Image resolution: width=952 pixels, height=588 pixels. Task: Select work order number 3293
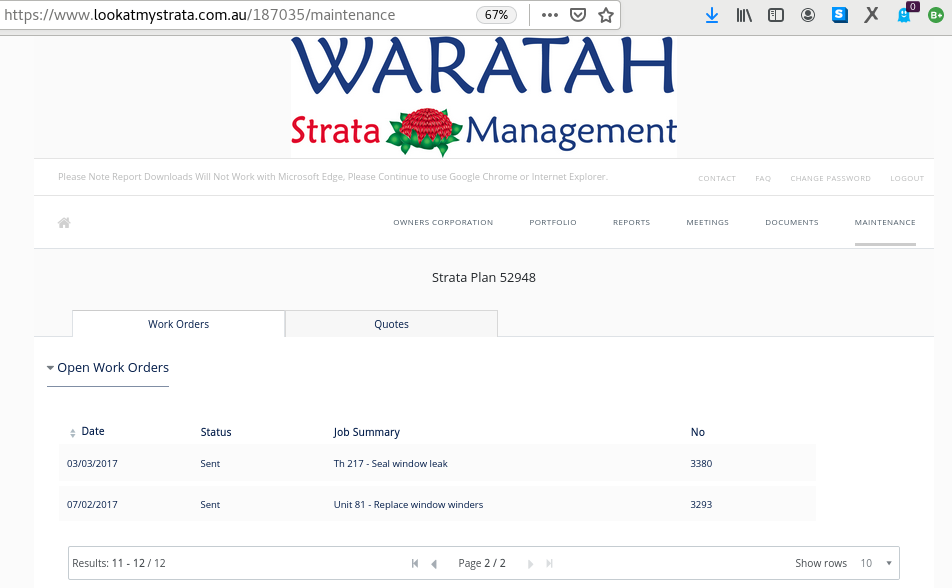click(x=701, y=504)
